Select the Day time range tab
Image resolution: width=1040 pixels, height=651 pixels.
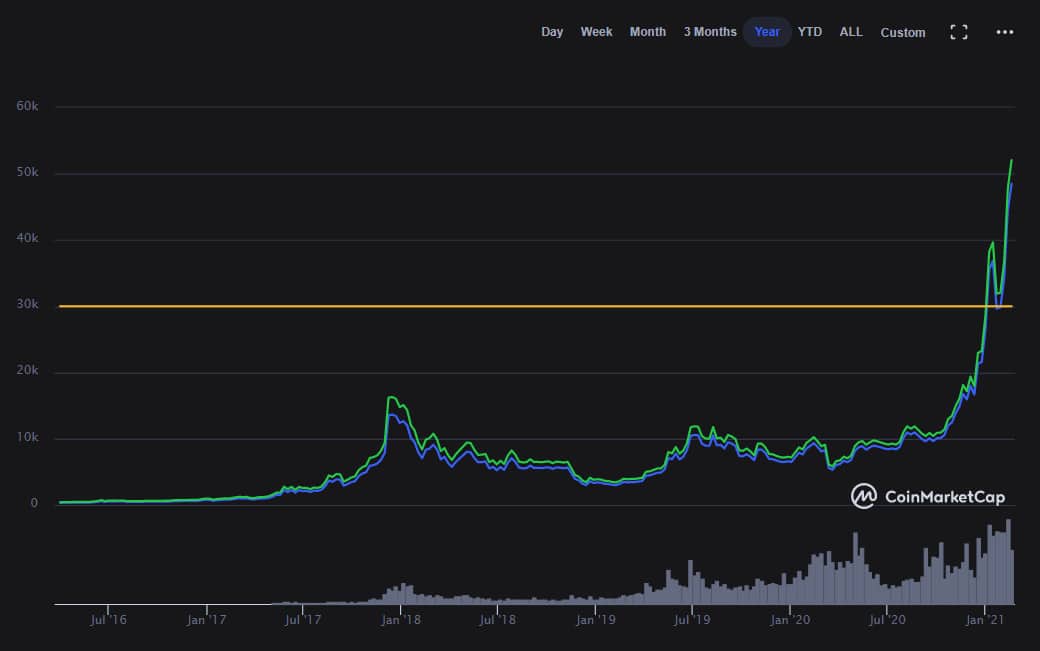[552, 32]
